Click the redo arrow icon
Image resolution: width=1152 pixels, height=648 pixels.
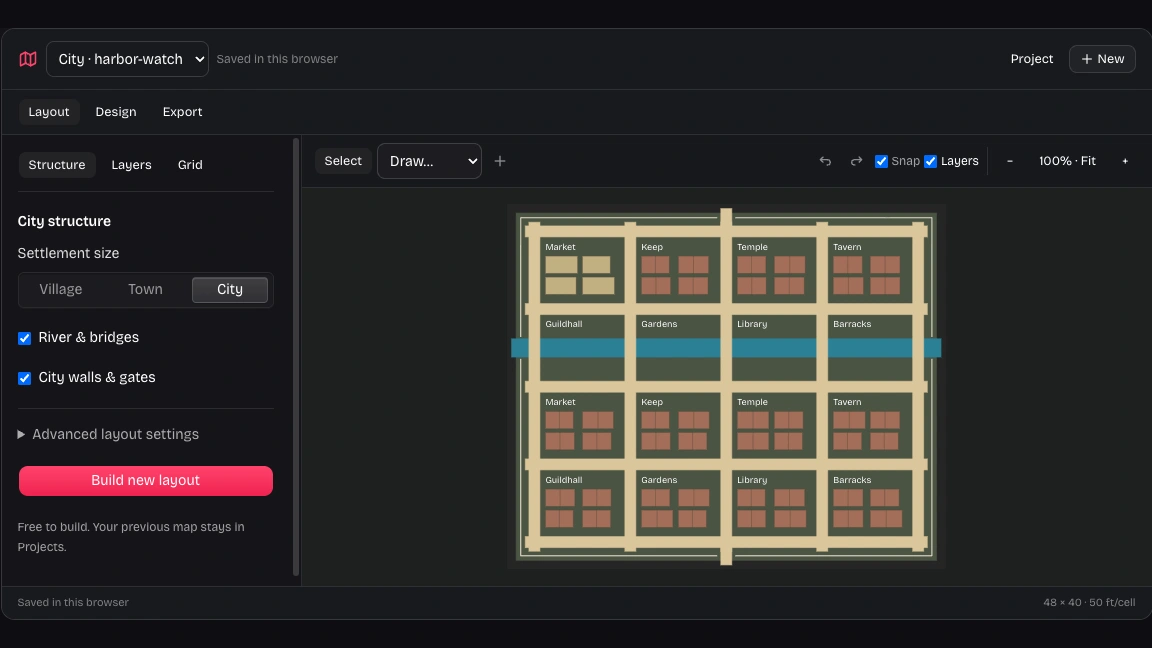(856, 161)
